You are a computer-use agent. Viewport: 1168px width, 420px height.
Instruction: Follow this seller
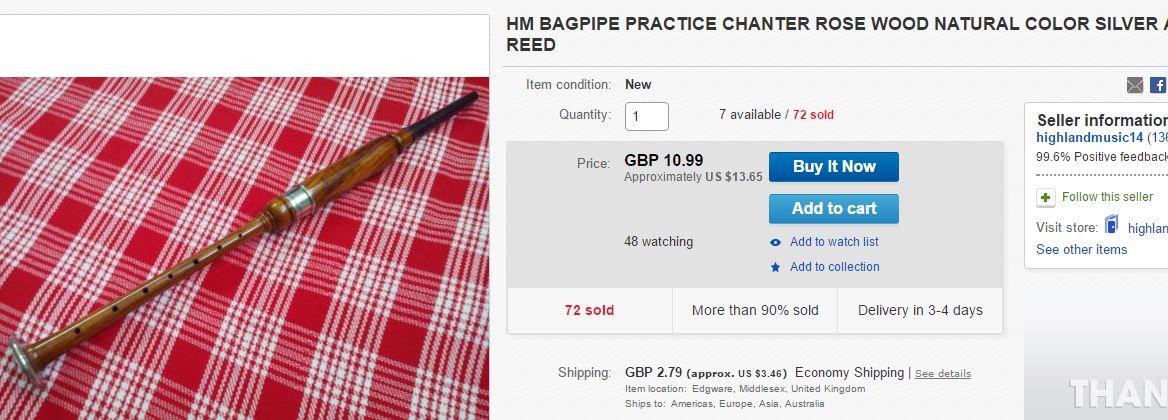coord(1107,197)
